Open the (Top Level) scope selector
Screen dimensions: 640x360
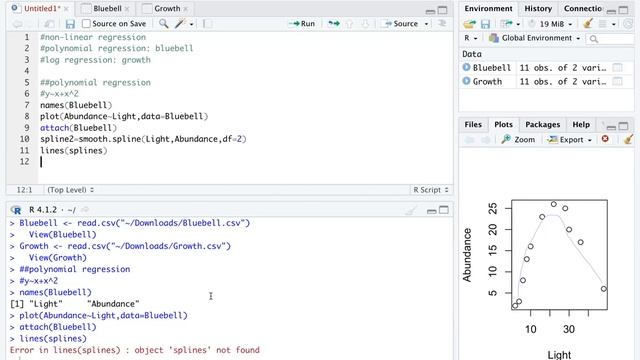[71, 190]
